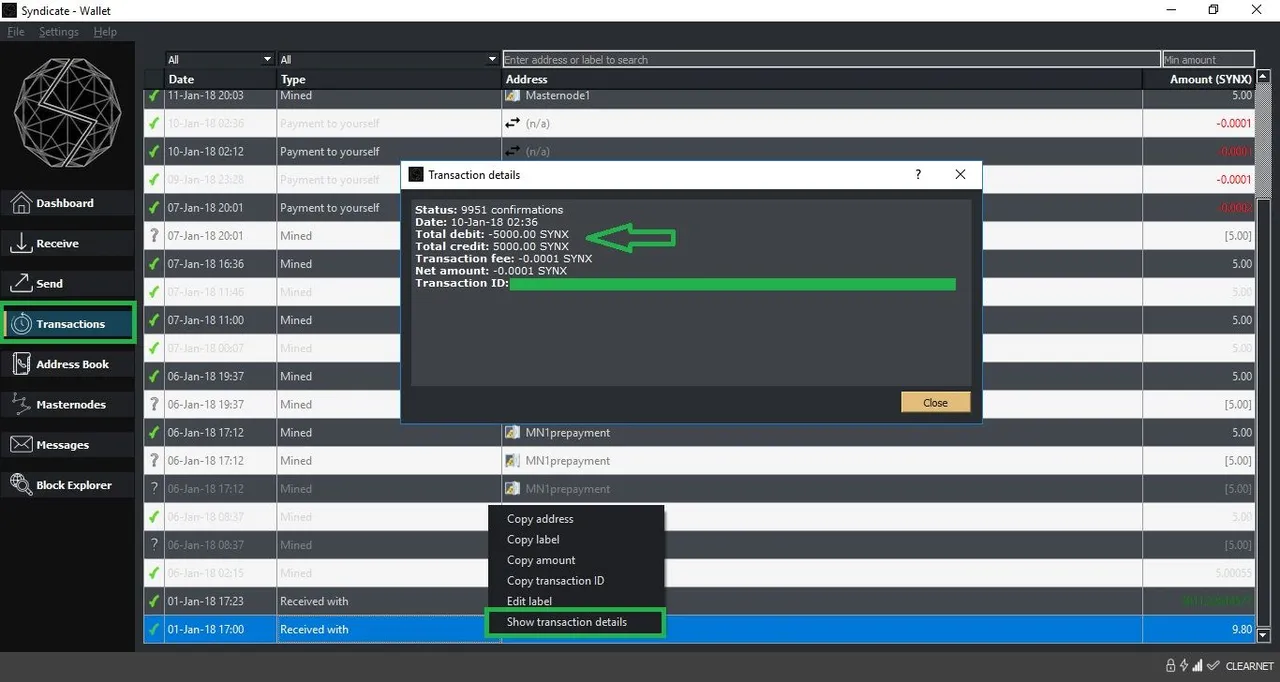Click the Masternode1 address text

[558, 96]
